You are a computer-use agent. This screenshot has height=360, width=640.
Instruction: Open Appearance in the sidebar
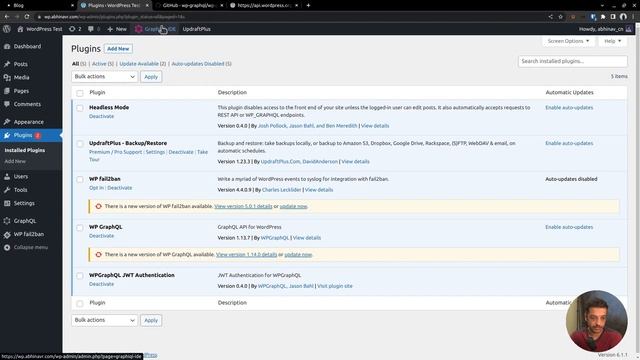[x=29, y=122]
